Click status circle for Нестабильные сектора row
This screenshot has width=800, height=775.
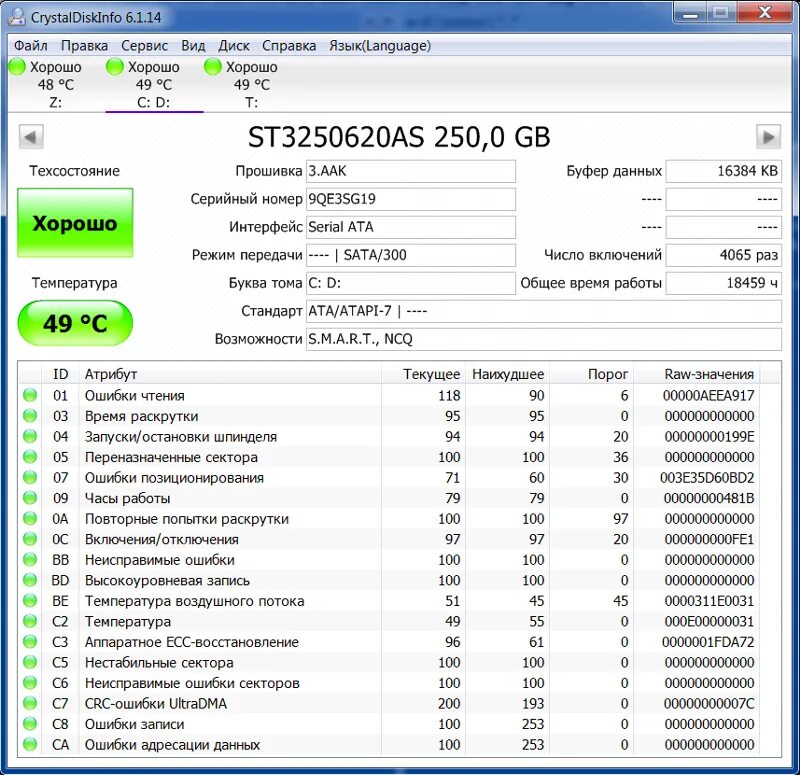click(x=30, y=662)
